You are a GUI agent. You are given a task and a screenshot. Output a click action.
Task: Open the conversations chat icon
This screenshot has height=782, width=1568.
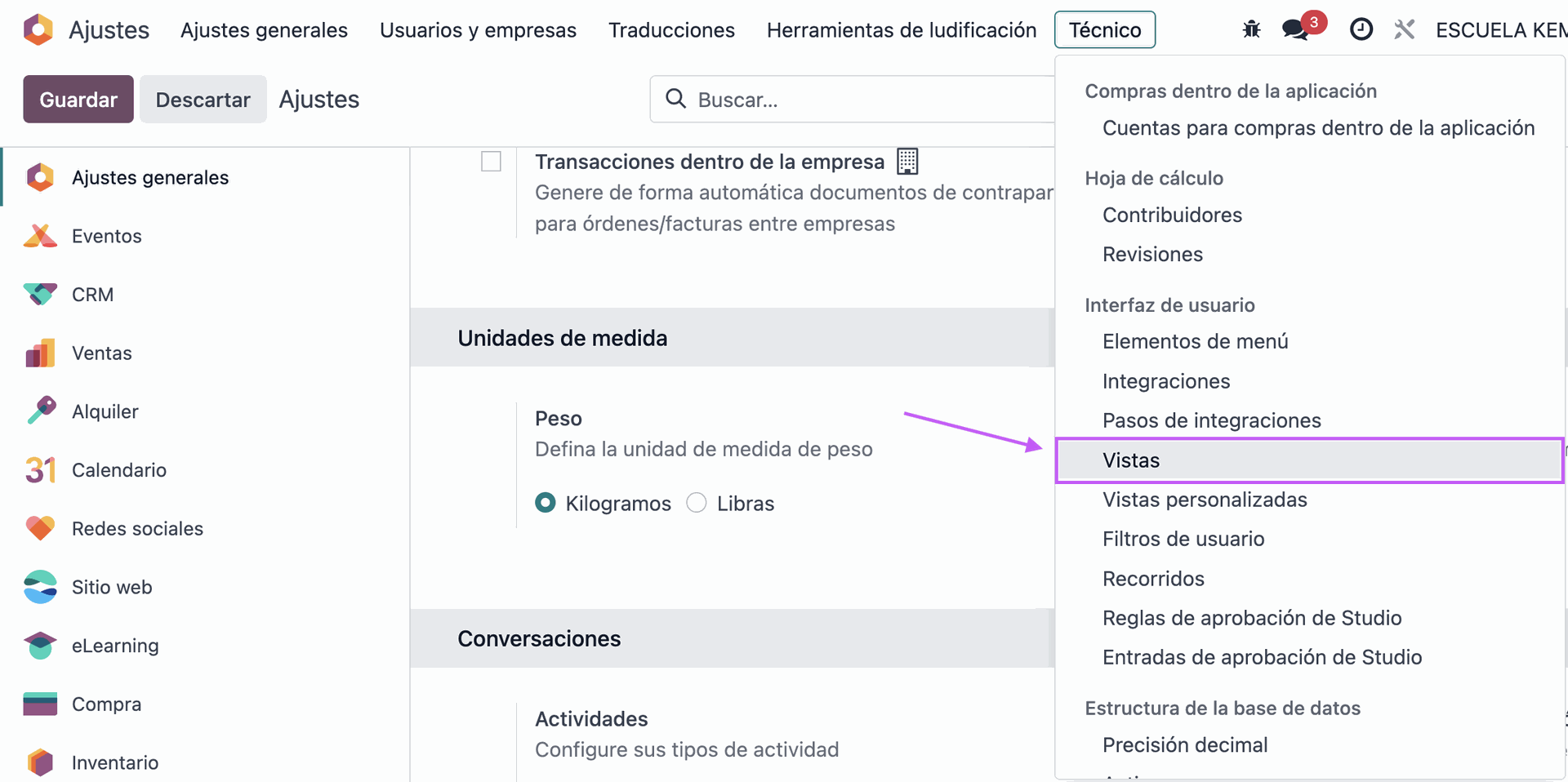click(1295, 30)
